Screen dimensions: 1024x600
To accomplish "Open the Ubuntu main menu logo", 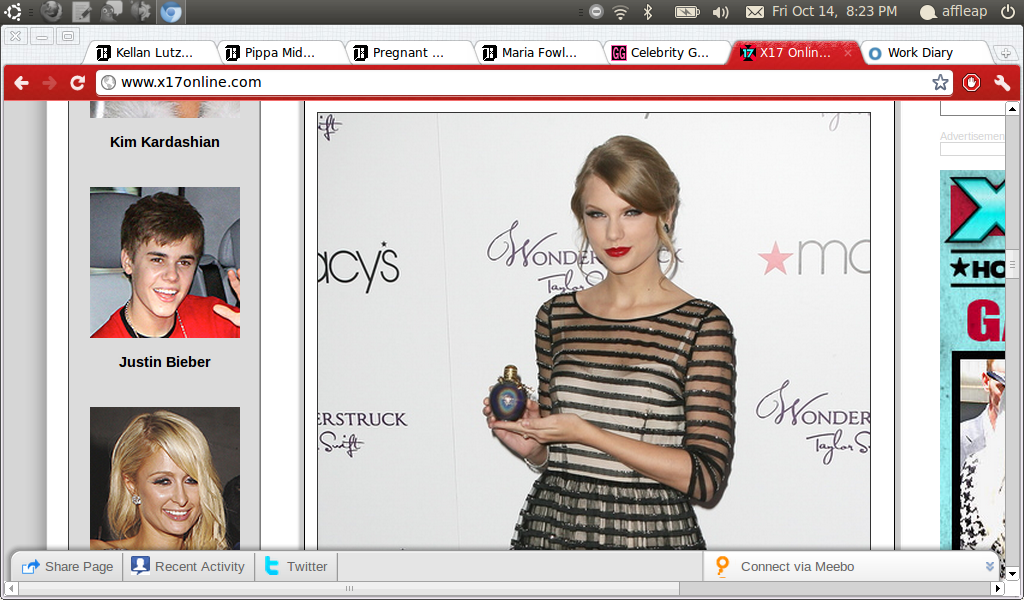I will click(12, 11).
